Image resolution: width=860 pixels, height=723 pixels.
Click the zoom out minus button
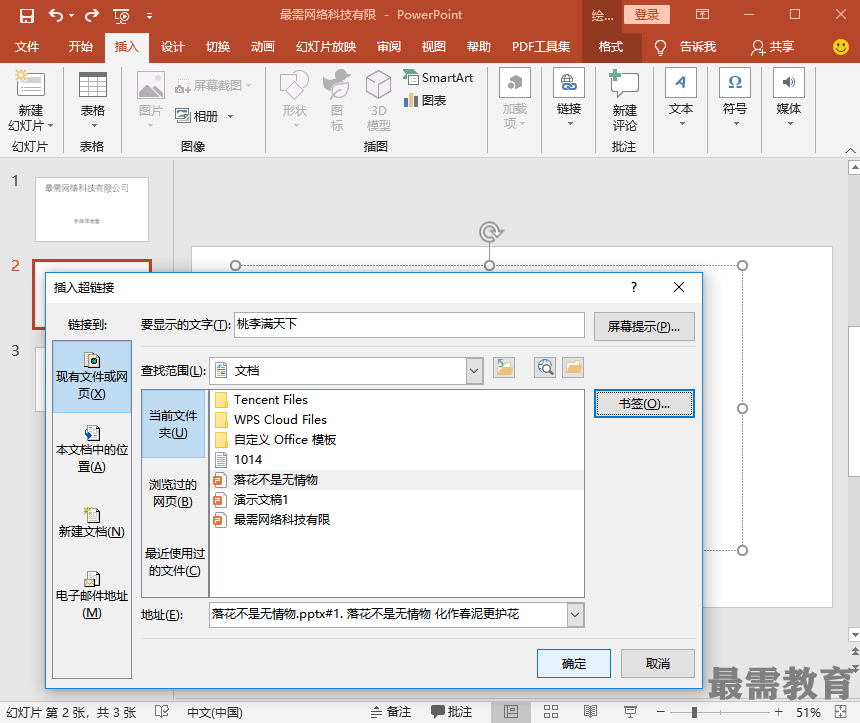[661, 712]
